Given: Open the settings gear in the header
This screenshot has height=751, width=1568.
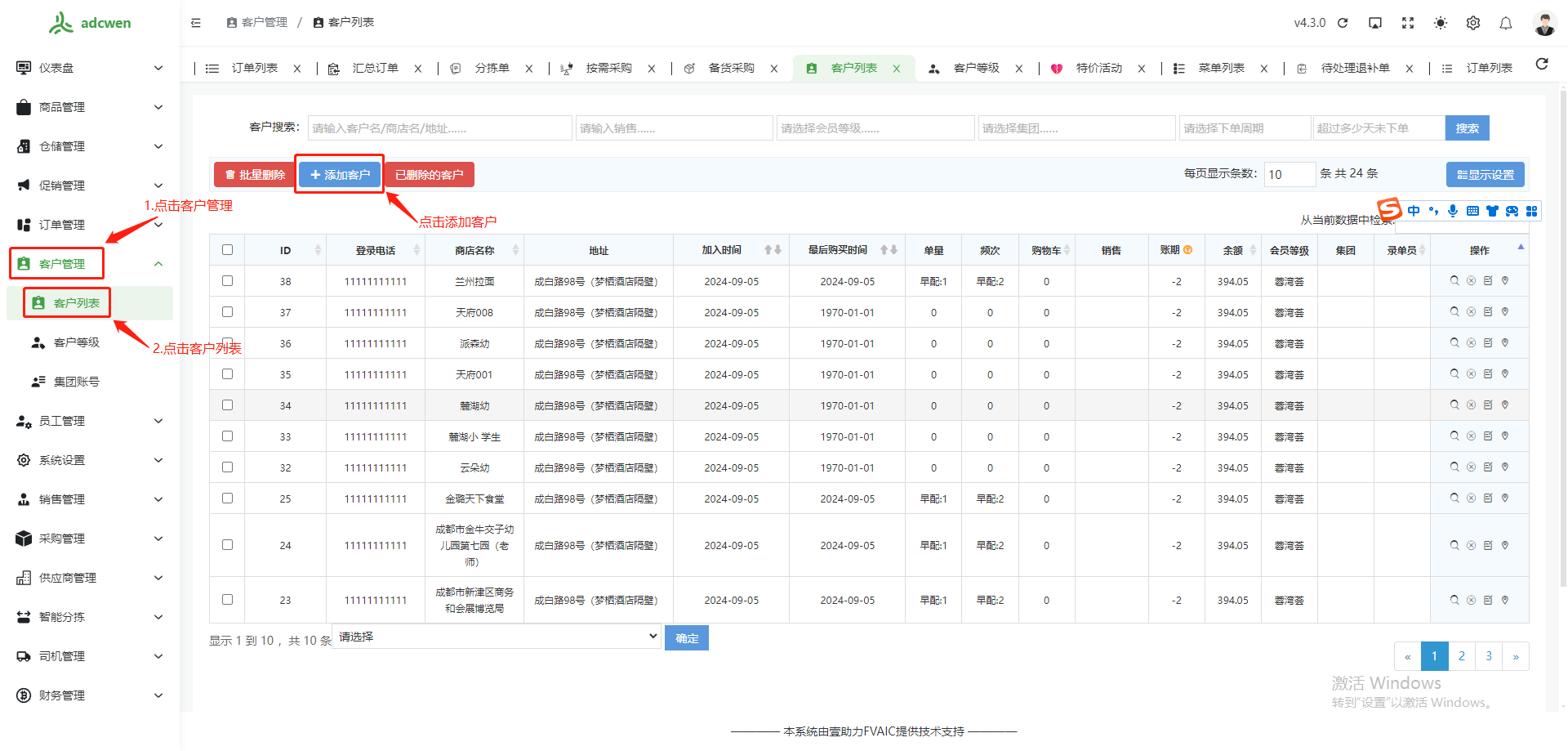Looking at the screenshot, I should click(x=1473, y=22).
